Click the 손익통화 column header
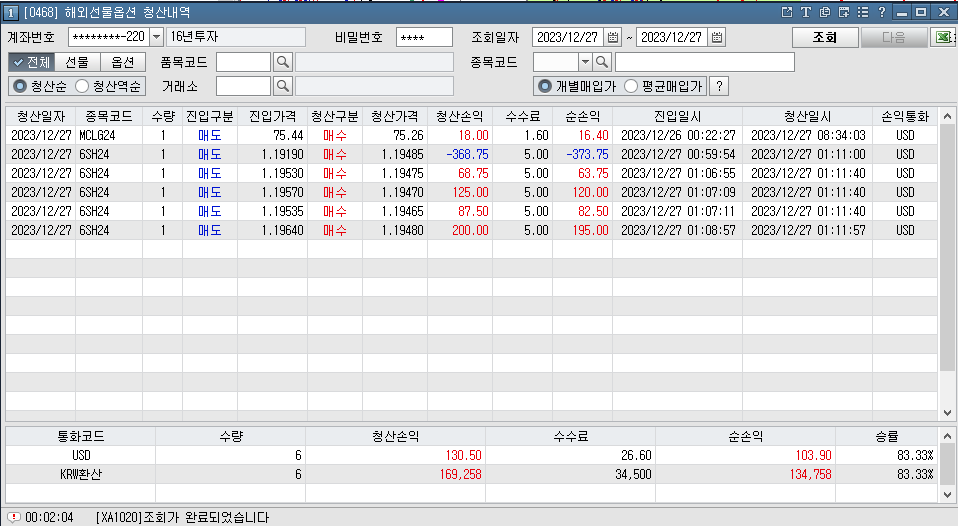The image size is (958, 526). click(x=905, y=116)
